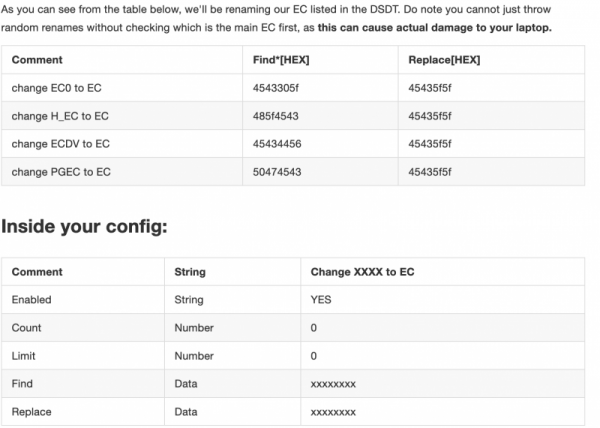Select the 485f4543 find hex cell
600x428 pixels.
[275, 116]
